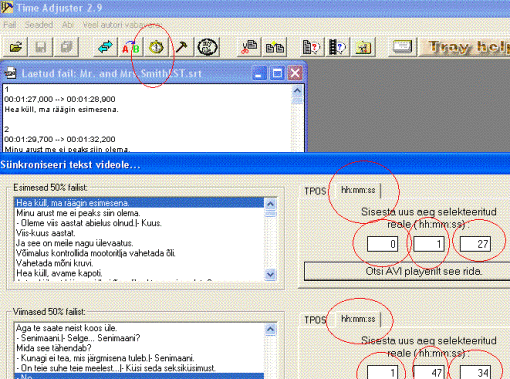Viewport: 510px width, 379px height.
Task: Switch to the upper hh:mm:ss tab
Action: pos(358,190)
